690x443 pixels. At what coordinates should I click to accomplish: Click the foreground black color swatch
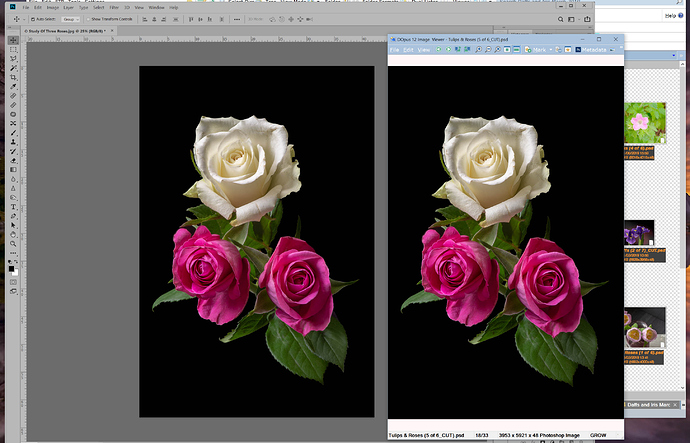click(x=11, y=269)
